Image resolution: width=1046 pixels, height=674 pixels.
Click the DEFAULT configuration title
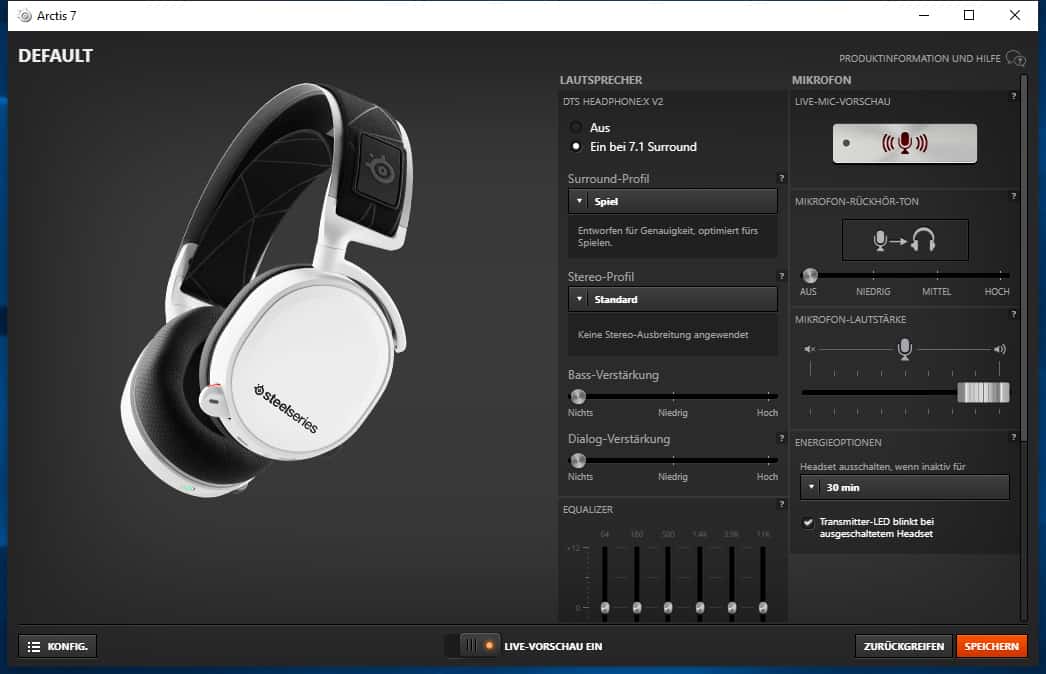(x=55, y=56)
